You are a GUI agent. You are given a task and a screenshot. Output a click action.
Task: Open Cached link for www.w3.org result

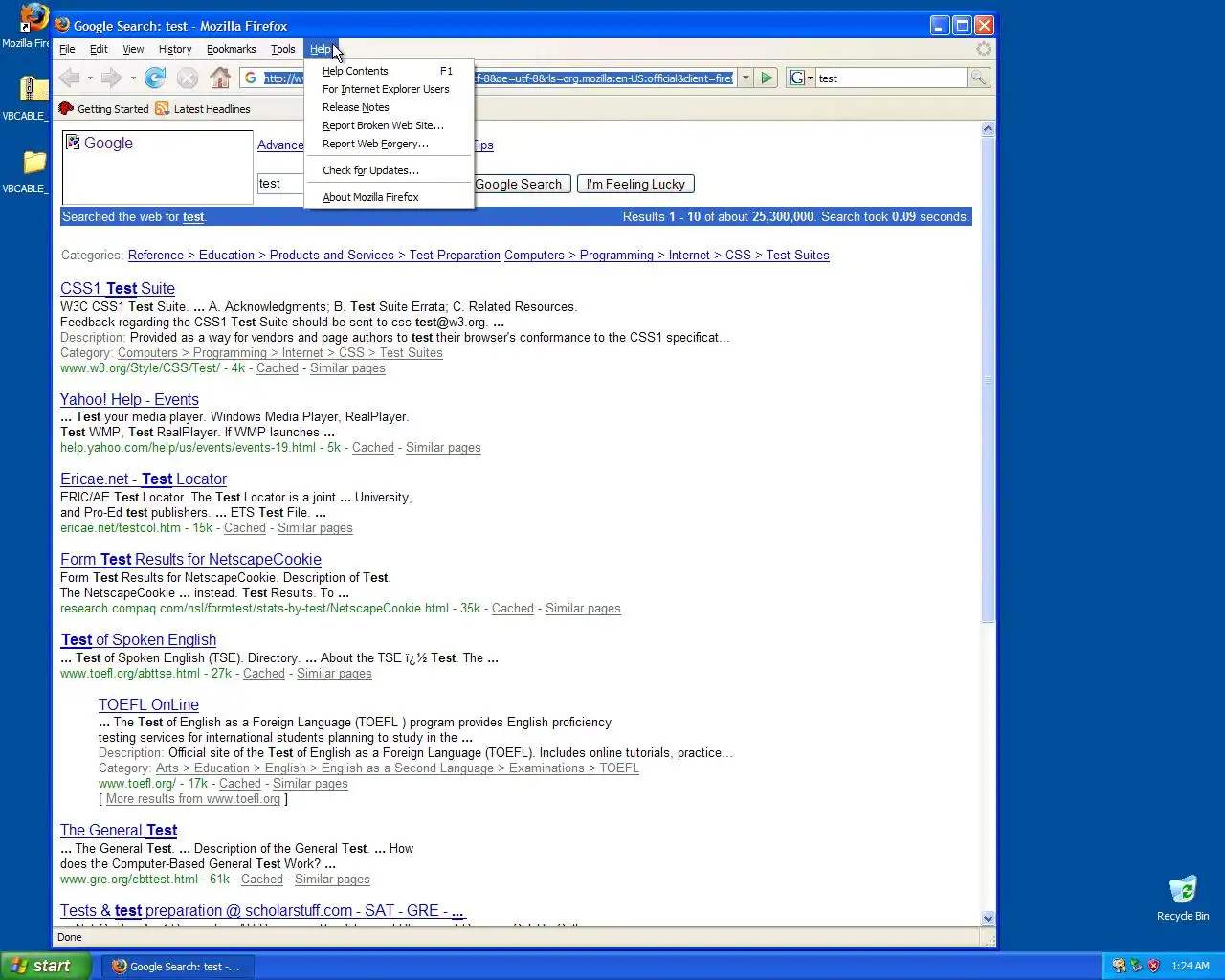point(278,368)
